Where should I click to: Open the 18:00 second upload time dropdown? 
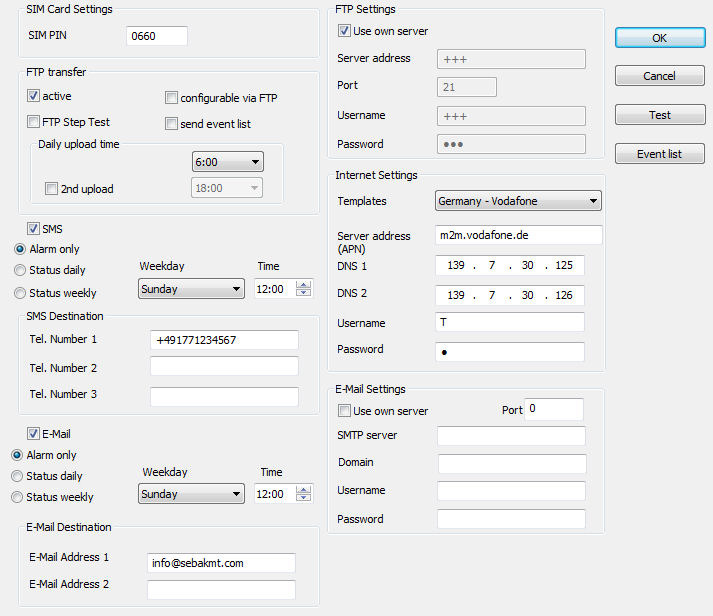pos(227,188)
